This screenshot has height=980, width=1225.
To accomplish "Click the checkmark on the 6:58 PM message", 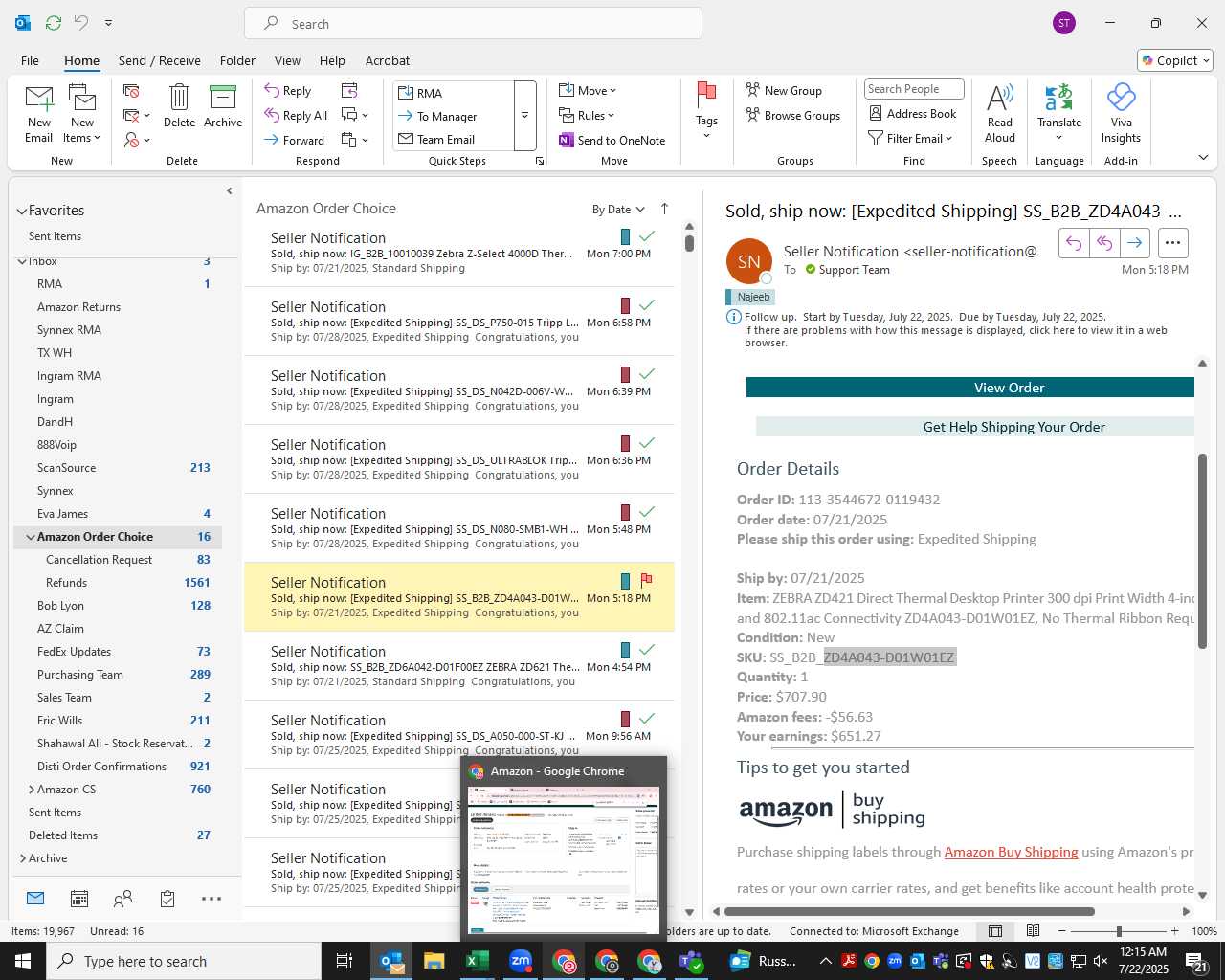I will tap(647, 304).
